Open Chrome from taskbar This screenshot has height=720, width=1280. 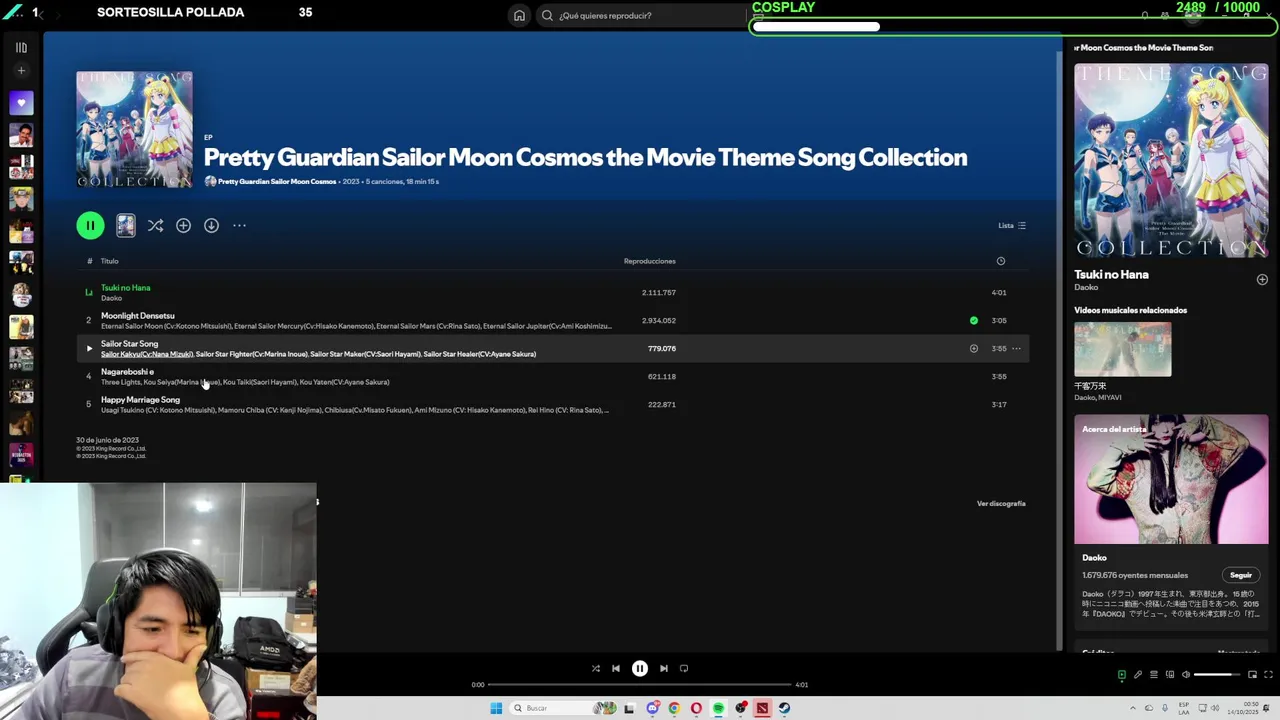(x=674, y=708)
